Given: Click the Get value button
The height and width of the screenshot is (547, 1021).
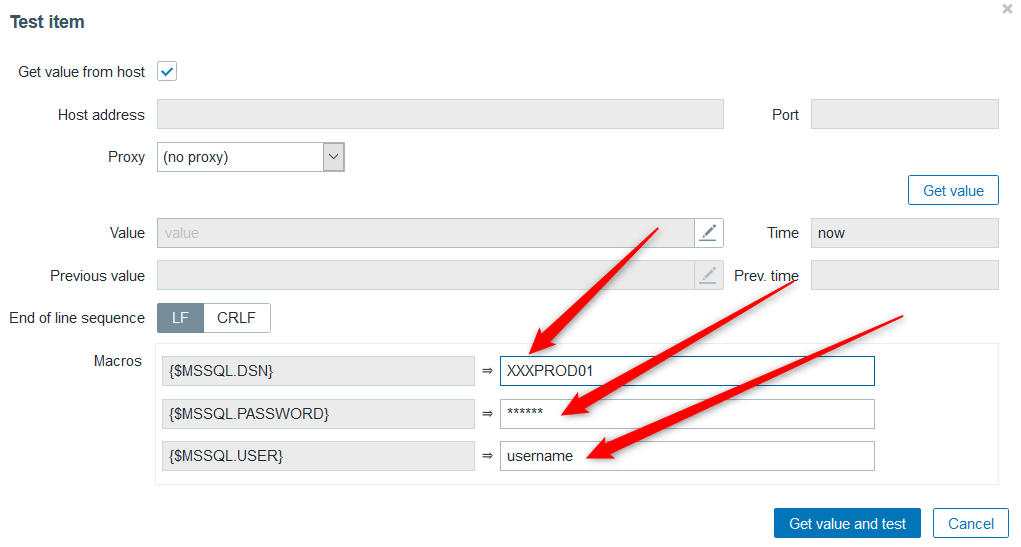Looking at the screenshot, I should [953, 190].
